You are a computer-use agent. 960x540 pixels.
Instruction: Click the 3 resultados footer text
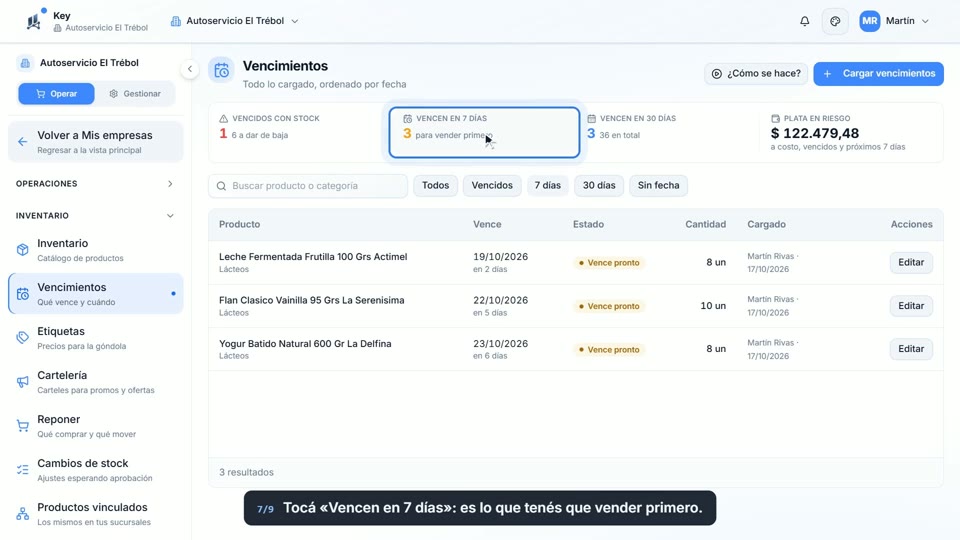tap(246, 472)
